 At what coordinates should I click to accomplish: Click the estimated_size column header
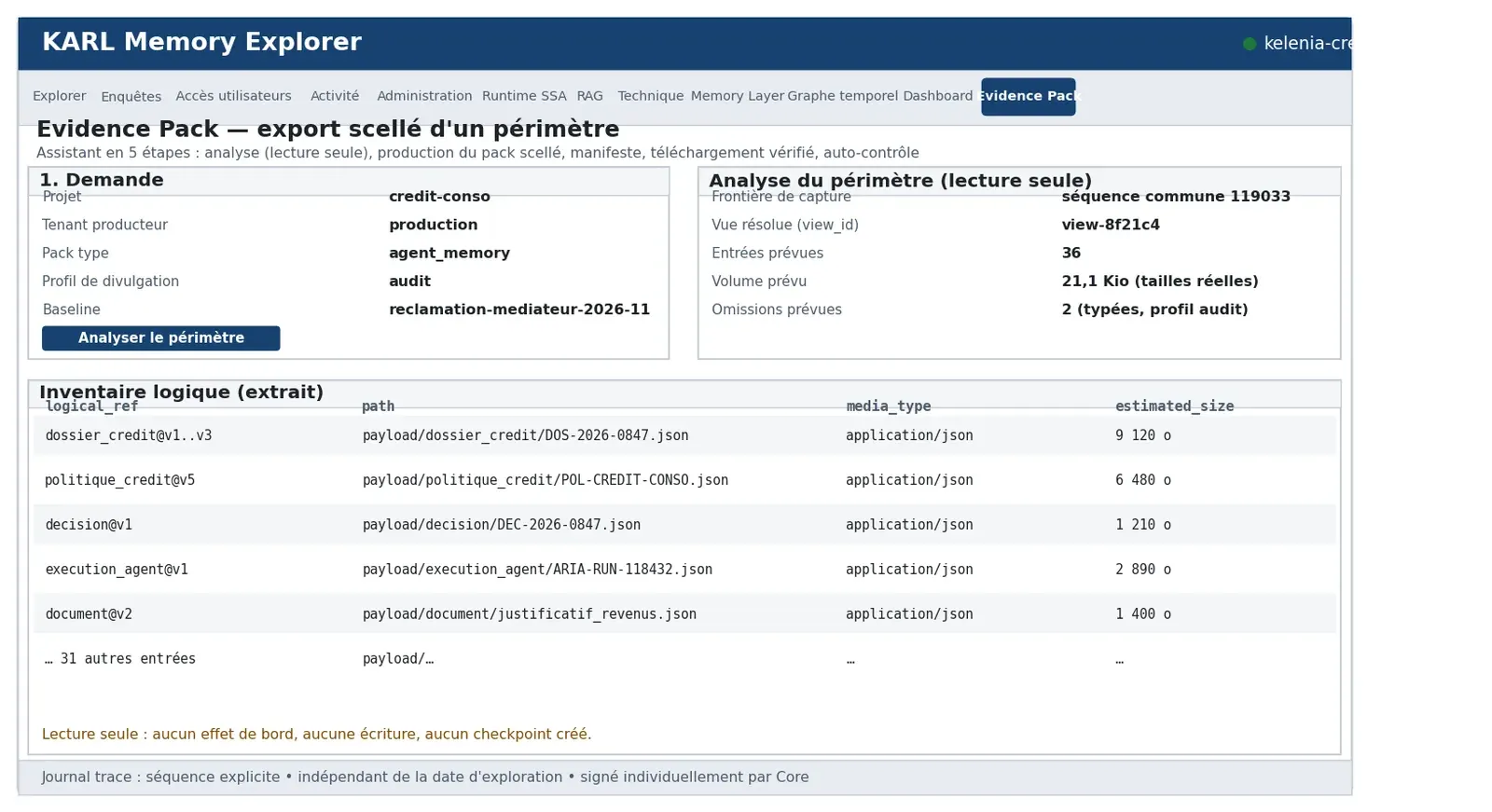click(1174, 406)
